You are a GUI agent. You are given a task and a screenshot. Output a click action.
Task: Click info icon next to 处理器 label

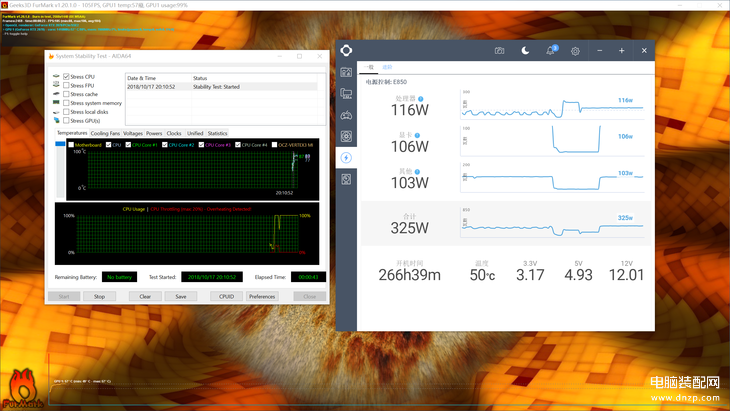pos(420,99)
